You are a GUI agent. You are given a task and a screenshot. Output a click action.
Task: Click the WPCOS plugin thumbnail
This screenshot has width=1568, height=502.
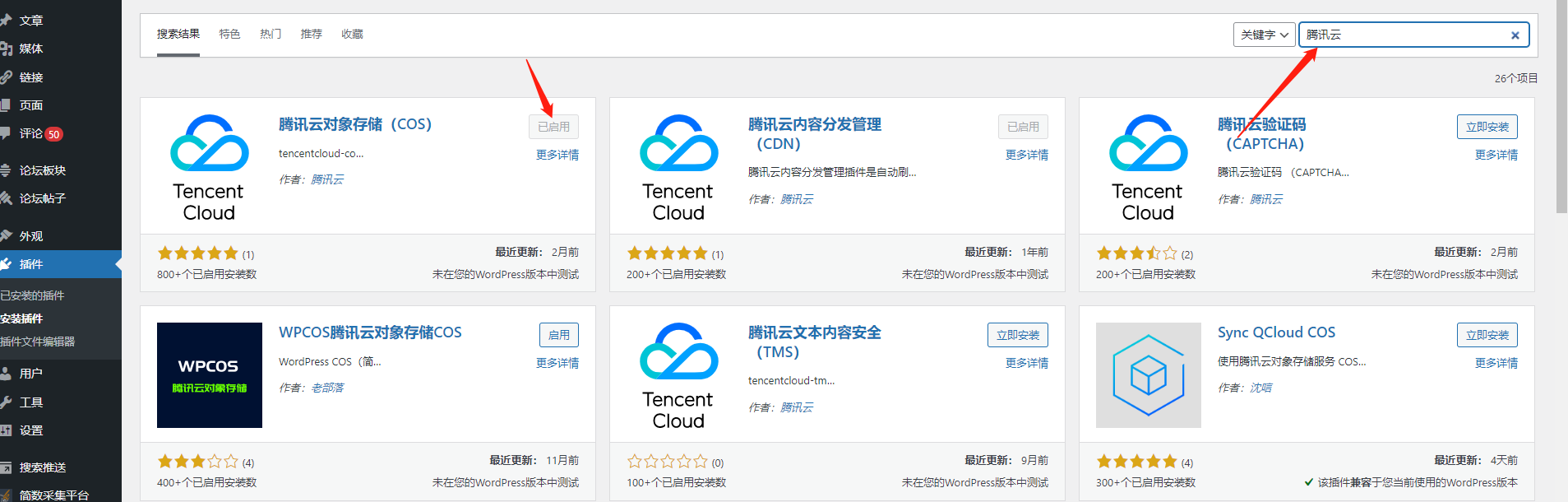[210, 375]
